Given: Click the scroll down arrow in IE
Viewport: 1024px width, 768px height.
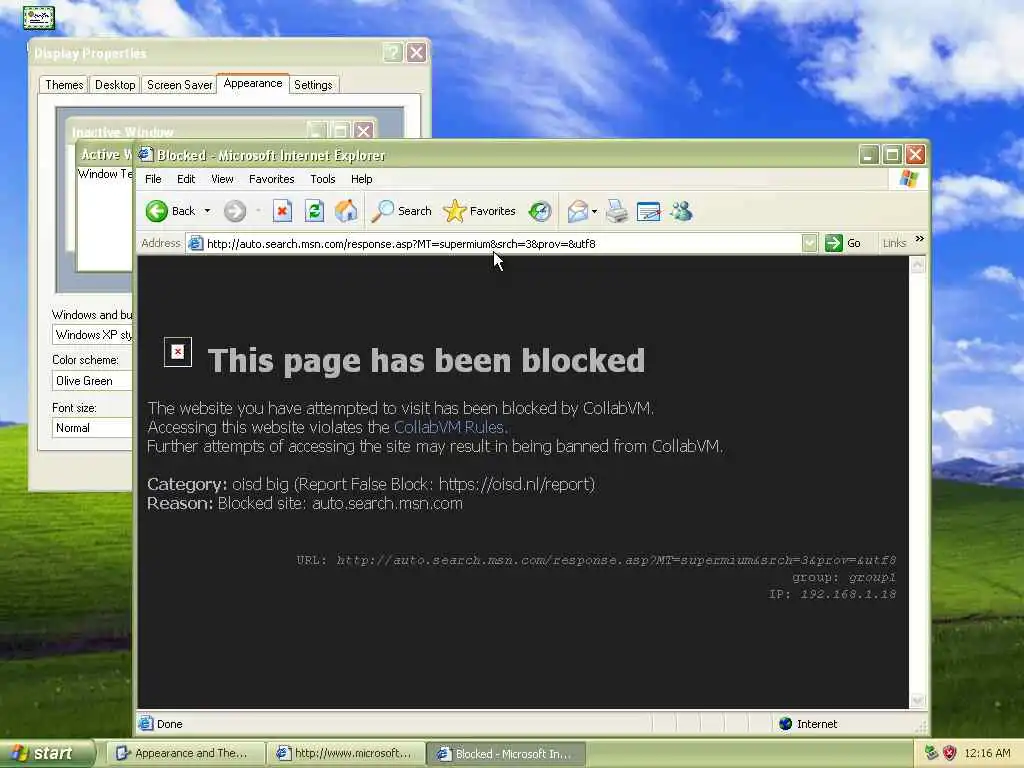Looking at the screenshot, I should (918, 701).
